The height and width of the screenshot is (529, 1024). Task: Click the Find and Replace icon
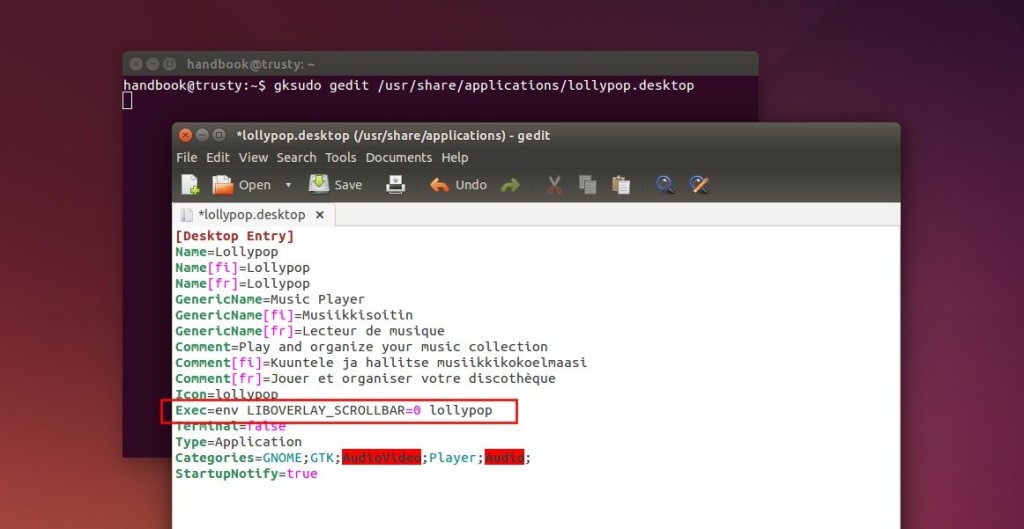pos(699,185)
